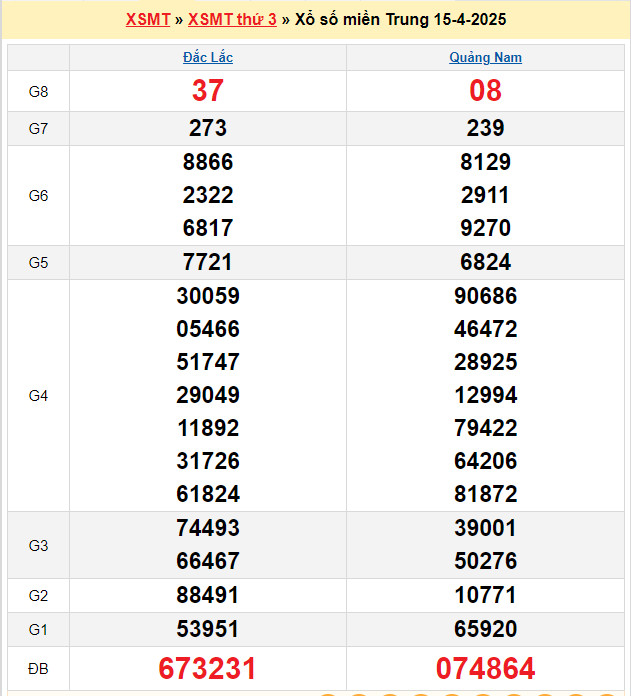The image size is (631, 696).
Task: Click the G4 result 79422
Action: pos(485,428)
